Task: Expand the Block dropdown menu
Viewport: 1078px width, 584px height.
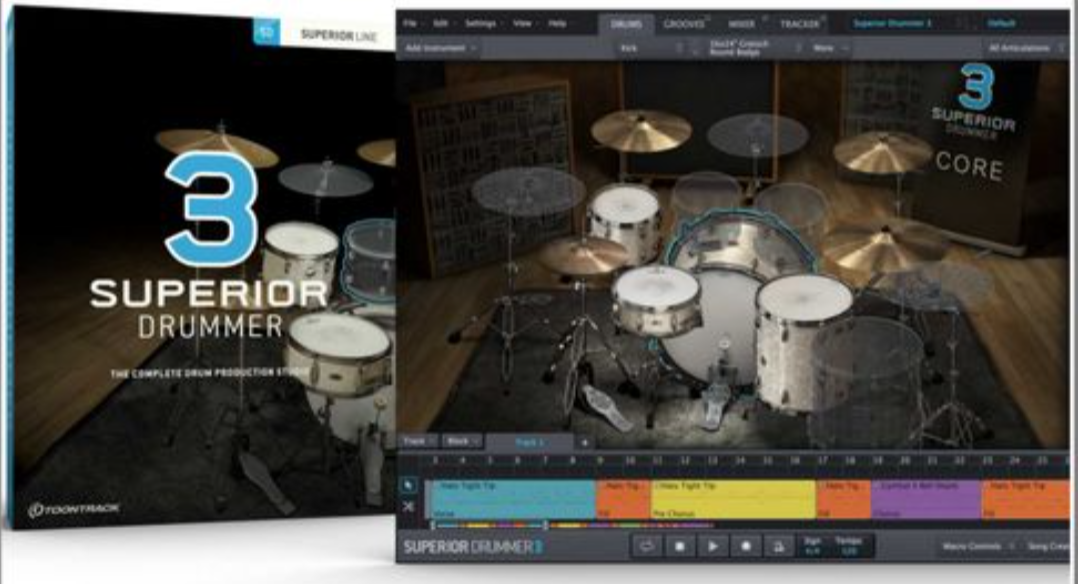Action: [x=462, y=442]
